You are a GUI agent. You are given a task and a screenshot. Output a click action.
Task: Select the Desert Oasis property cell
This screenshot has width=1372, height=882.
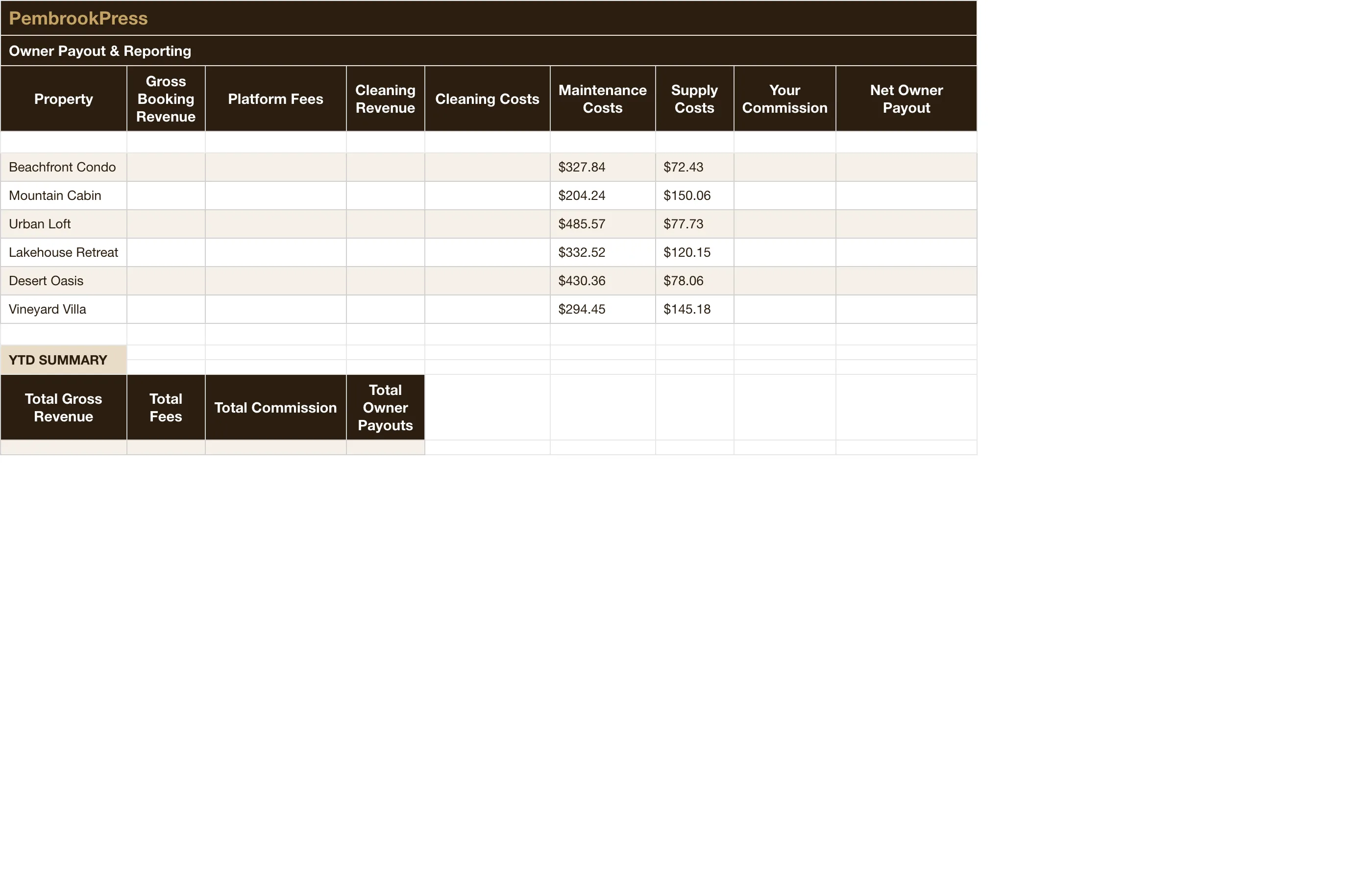click(x=64, y=281)
